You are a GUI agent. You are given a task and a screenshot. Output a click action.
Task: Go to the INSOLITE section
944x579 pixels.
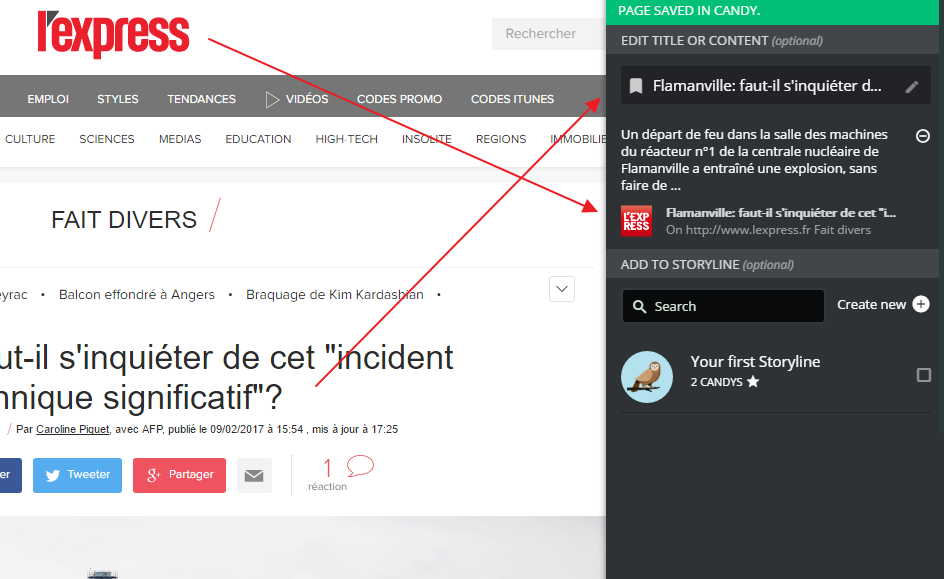click(x=427, y=139)
